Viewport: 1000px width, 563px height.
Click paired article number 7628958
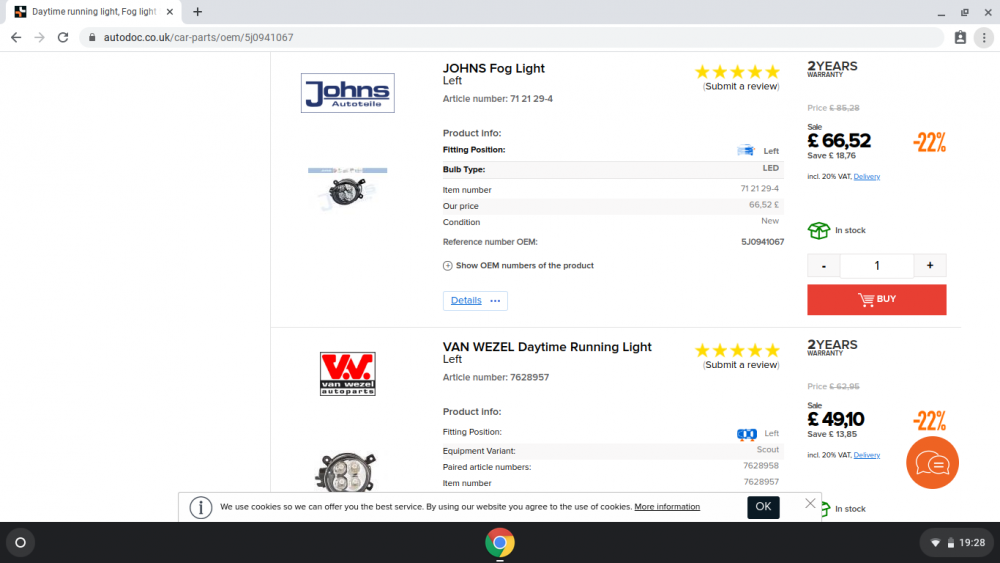pyautogui.click(x=761, y=466)
